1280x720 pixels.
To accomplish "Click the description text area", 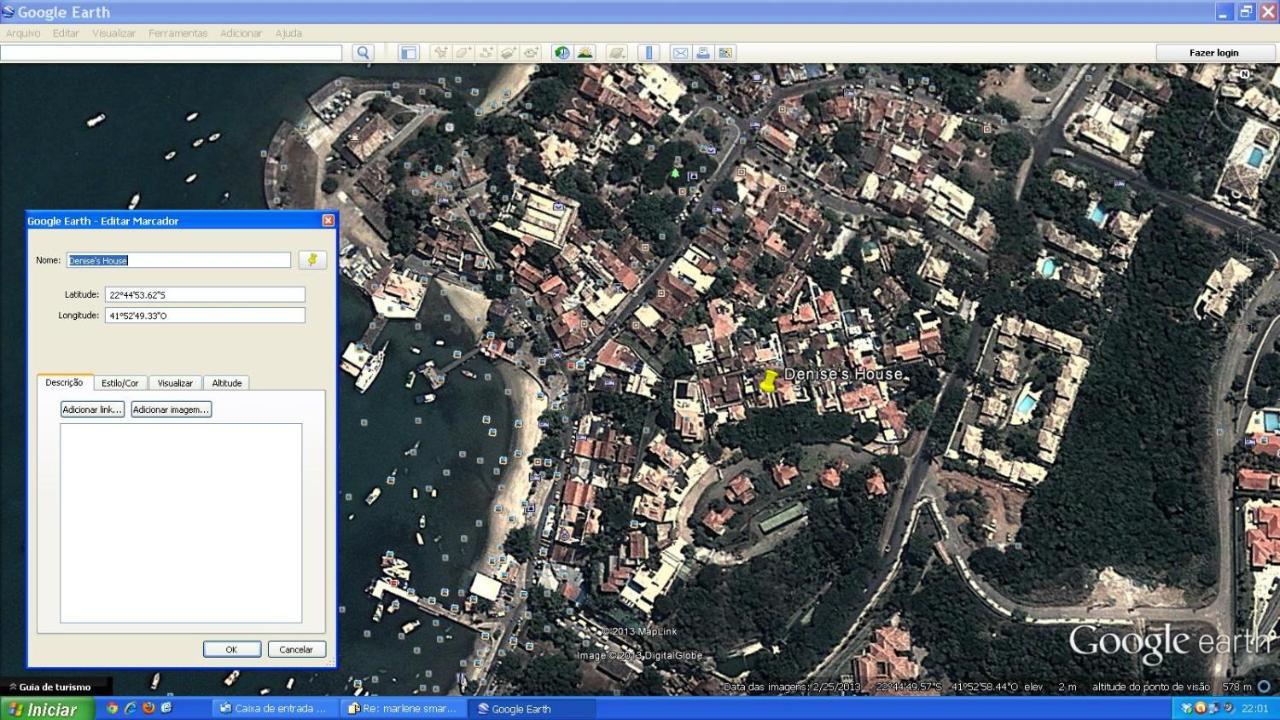I will click(181, 523).
